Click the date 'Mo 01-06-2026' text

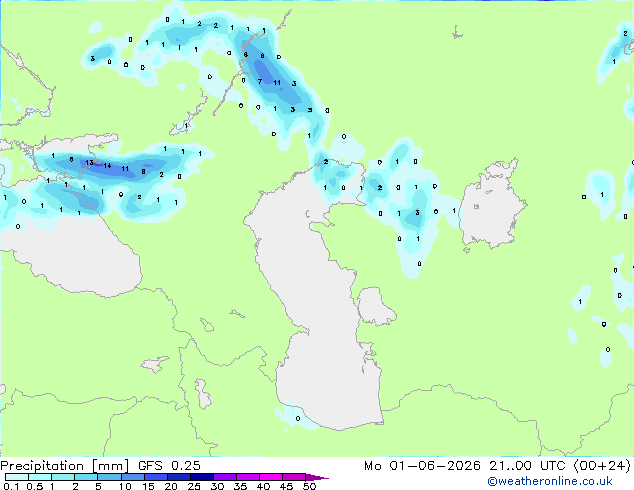pyautogui.click(x=422, y=466)
